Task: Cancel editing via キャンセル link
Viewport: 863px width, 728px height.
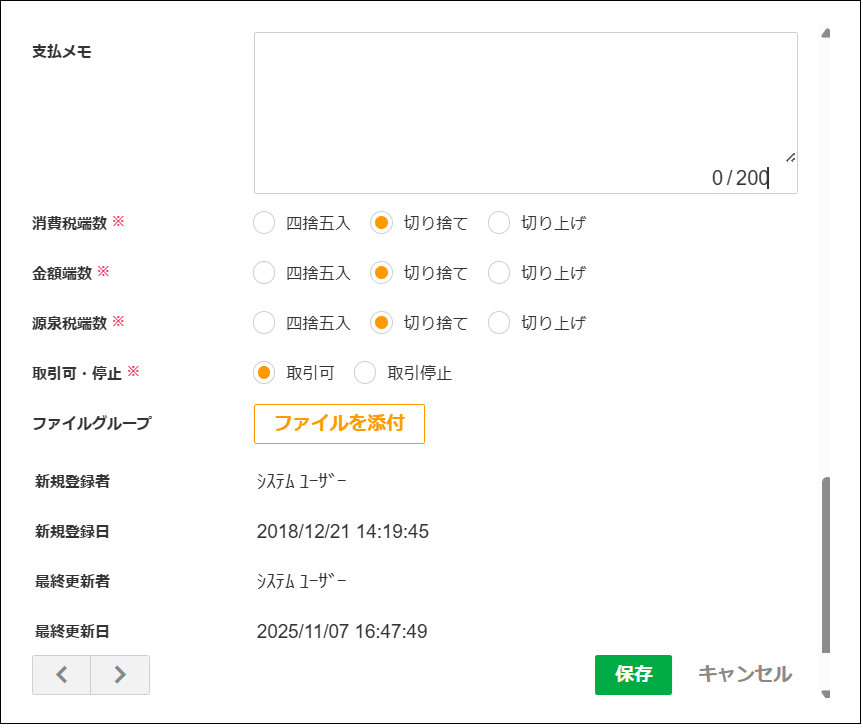Action: pyautogui.click(x=743, y=675)
